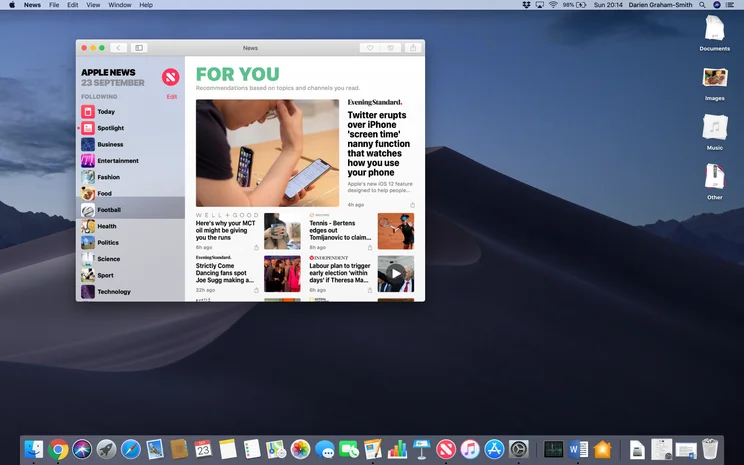
Task: Click the MCT oil article thumbnail
Action: point(282,231)
